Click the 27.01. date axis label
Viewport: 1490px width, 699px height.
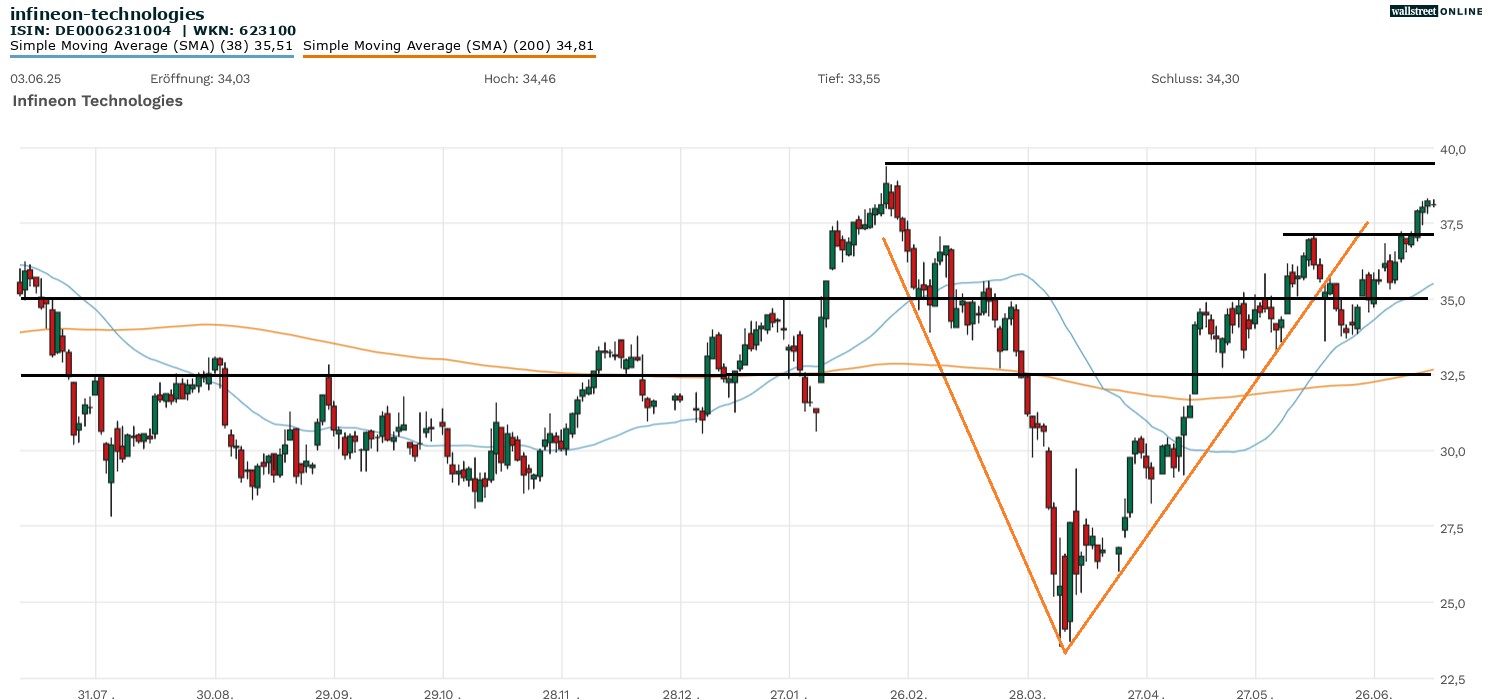click(789, 693)
